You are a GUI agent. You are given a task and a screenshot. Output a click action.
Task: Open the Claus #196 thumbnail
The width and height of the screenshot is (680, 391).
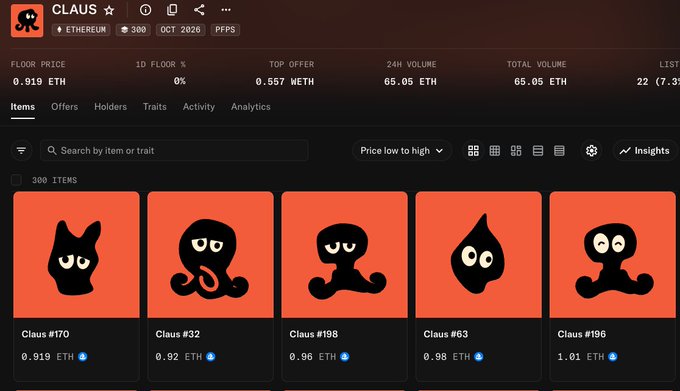coord(612,255)
